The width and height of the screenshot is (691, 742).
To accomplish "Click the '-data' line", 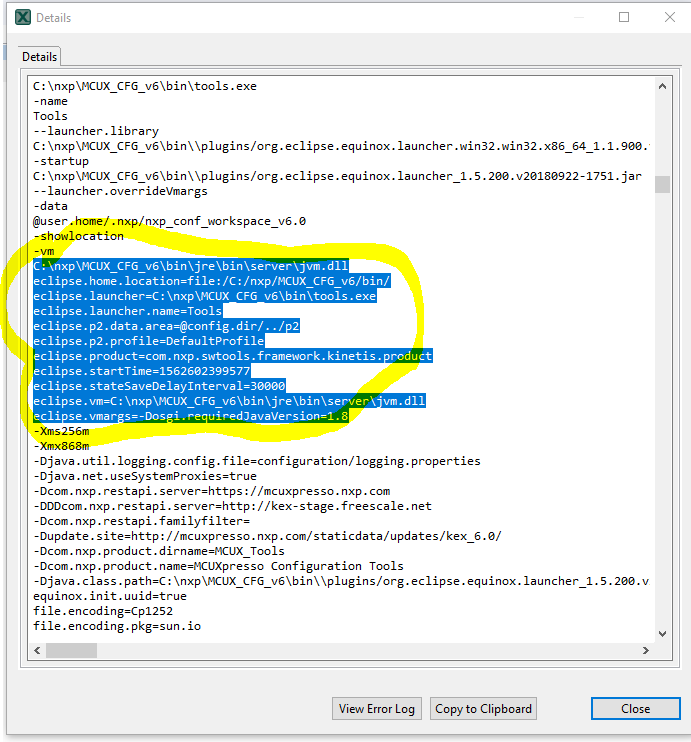I will point(51,206).
